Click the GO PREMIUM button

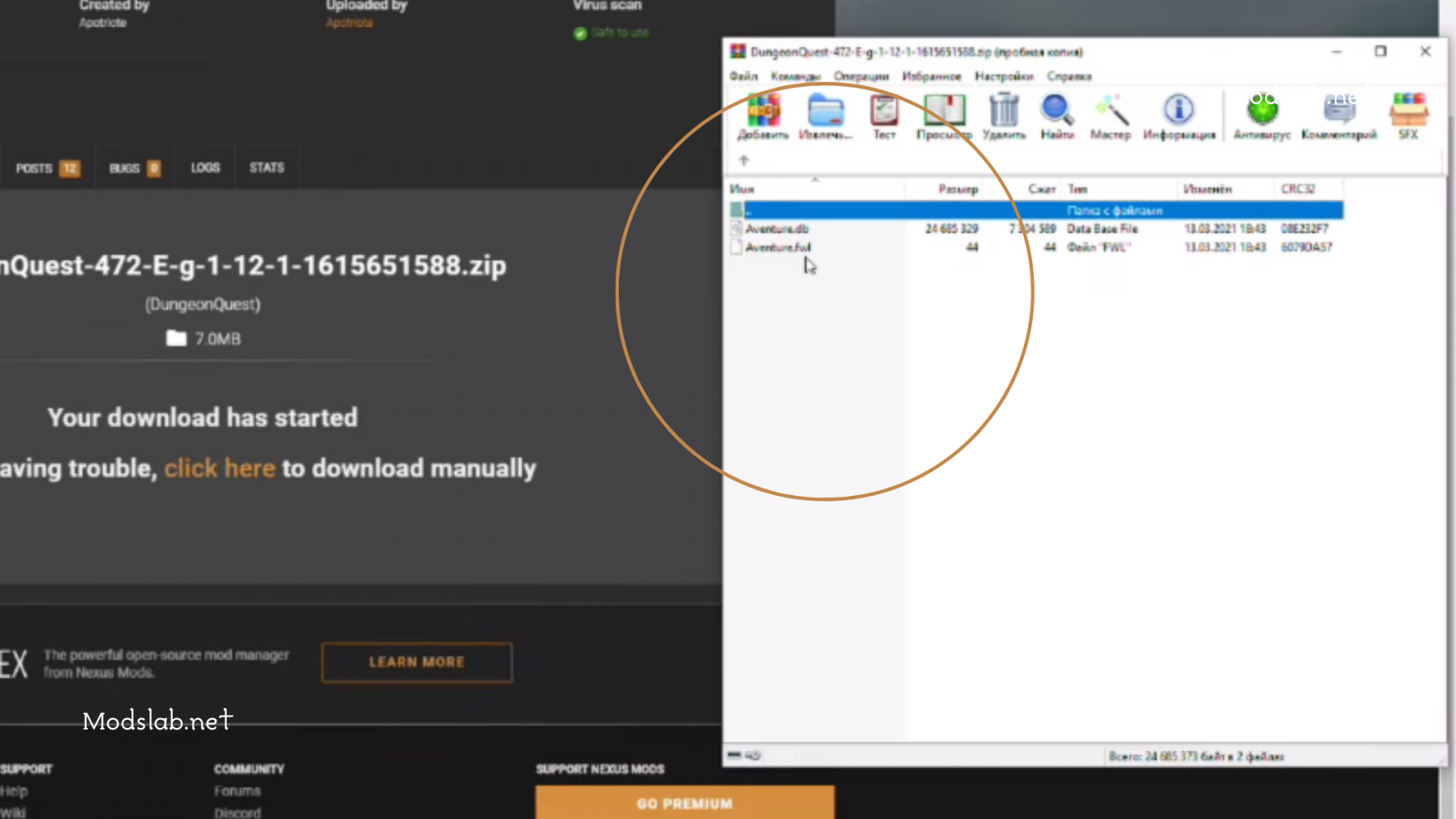pyautogui.click(x=684, y=803)
